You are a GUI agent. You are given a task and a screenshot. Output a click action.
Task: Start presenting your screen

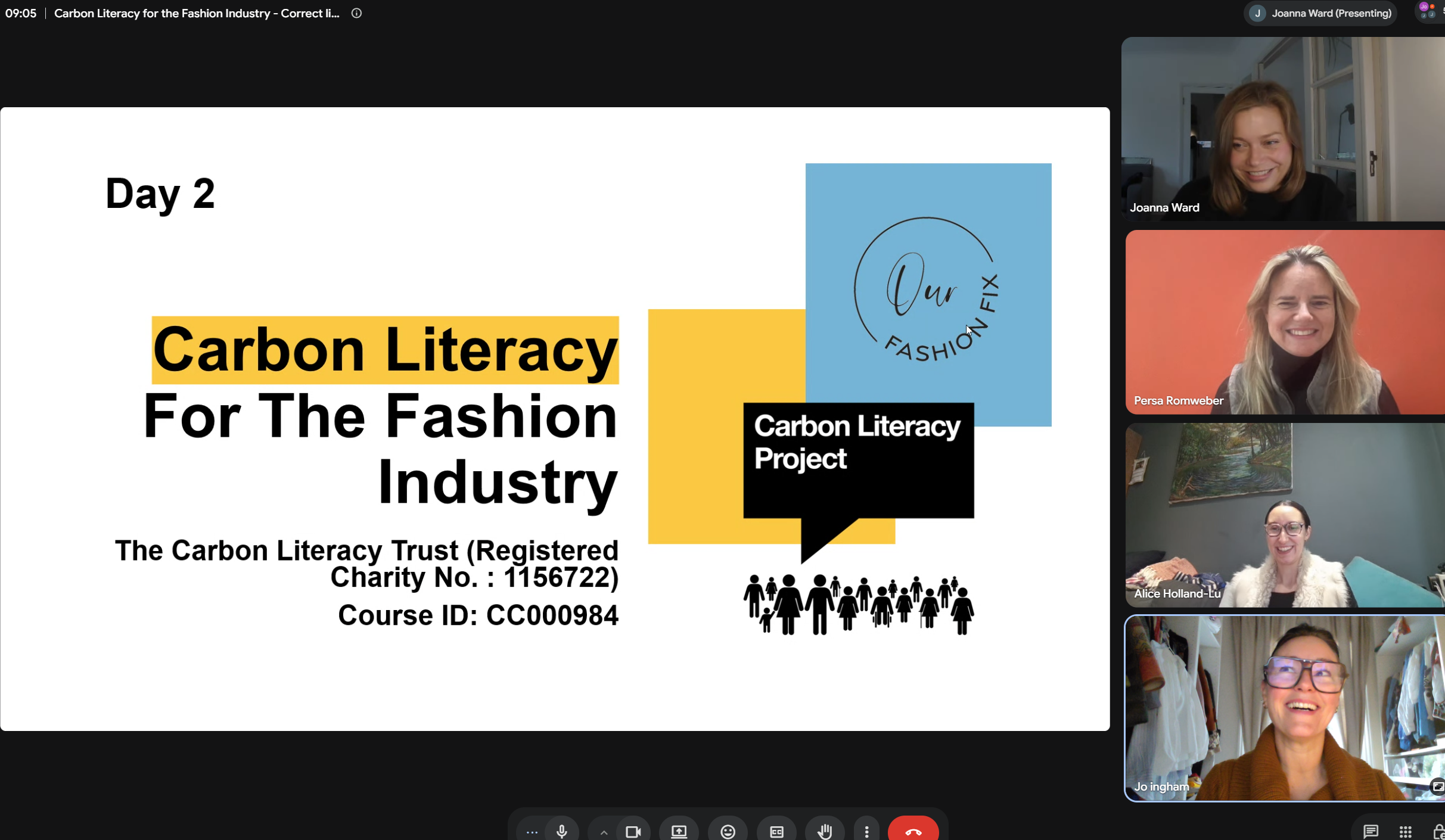[679, 830]
